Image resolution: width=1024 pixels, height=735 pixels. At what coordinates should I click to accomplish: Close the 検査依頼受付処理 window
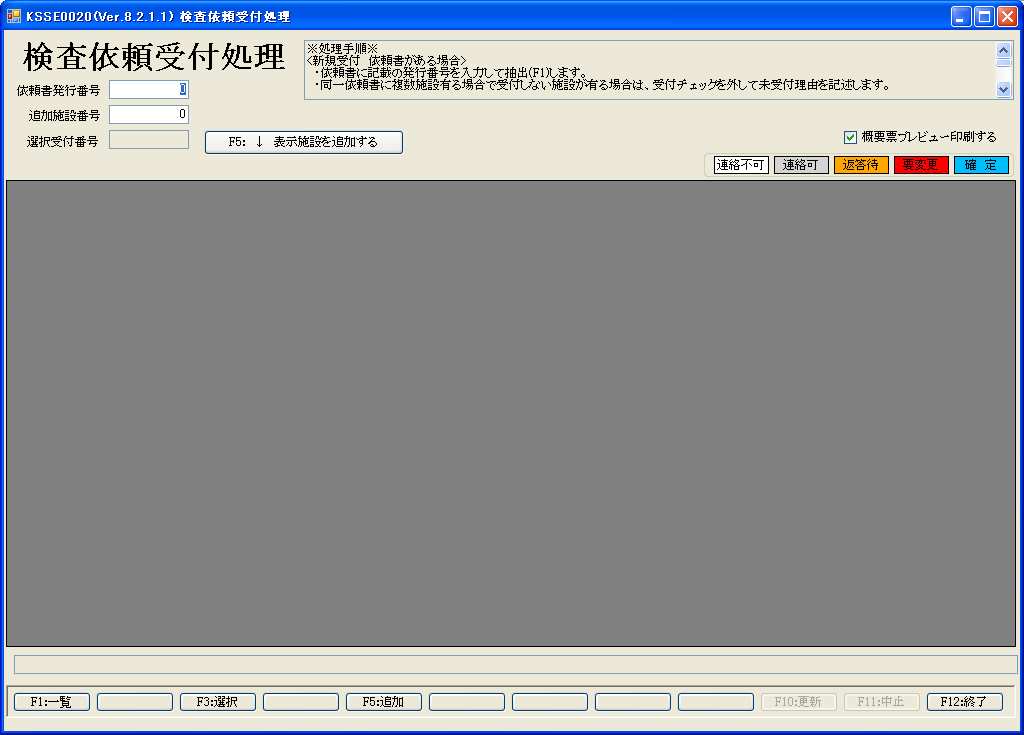(1005, 16)
